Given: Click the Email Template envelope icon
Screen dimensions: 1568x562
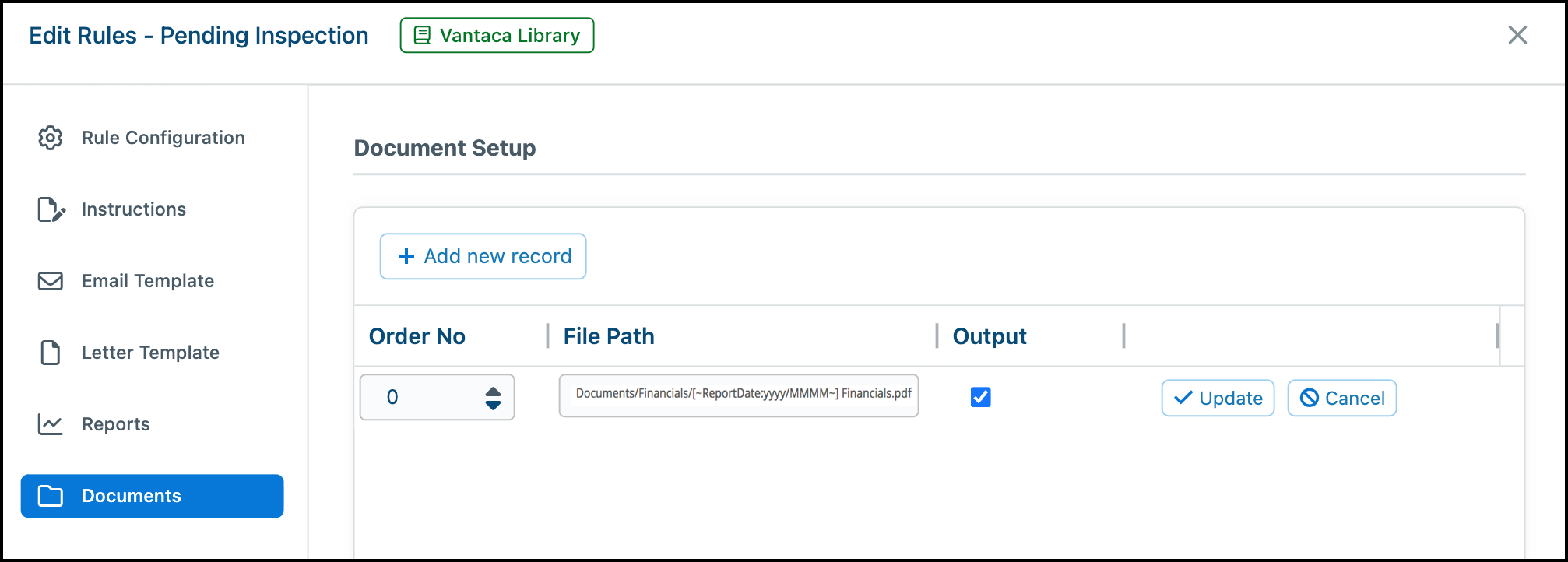Looking at the screenshot, I should 51,281.
